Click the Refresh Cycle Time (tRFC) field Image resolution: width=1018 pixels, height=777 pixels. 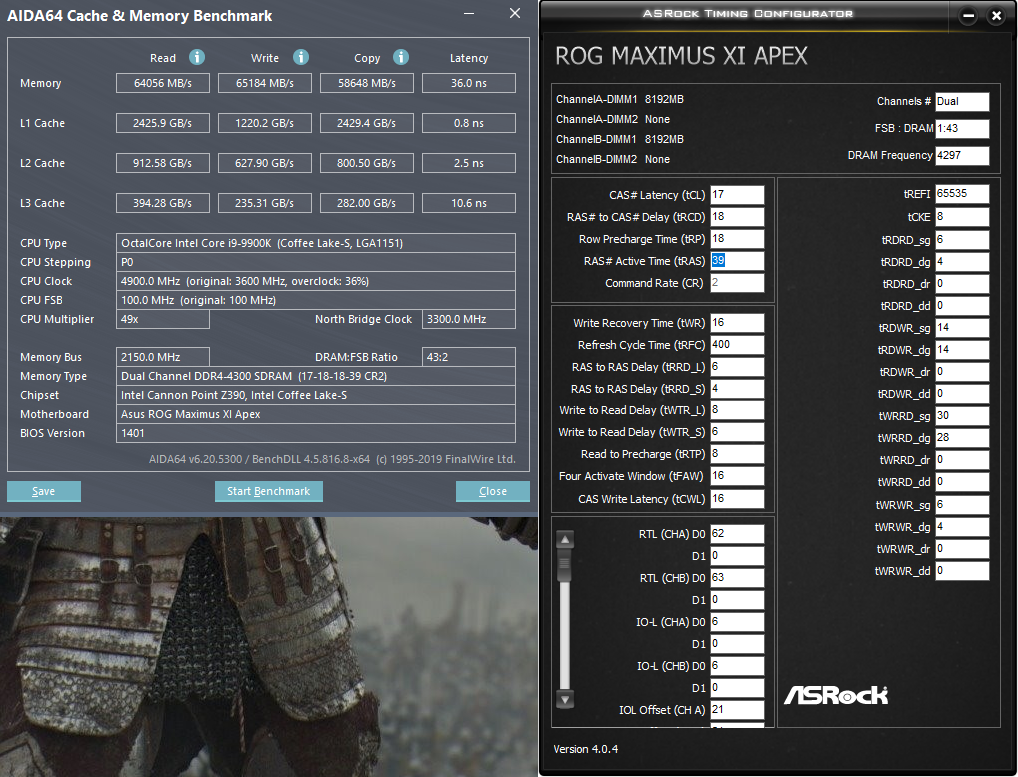click(x=738, y=345)
